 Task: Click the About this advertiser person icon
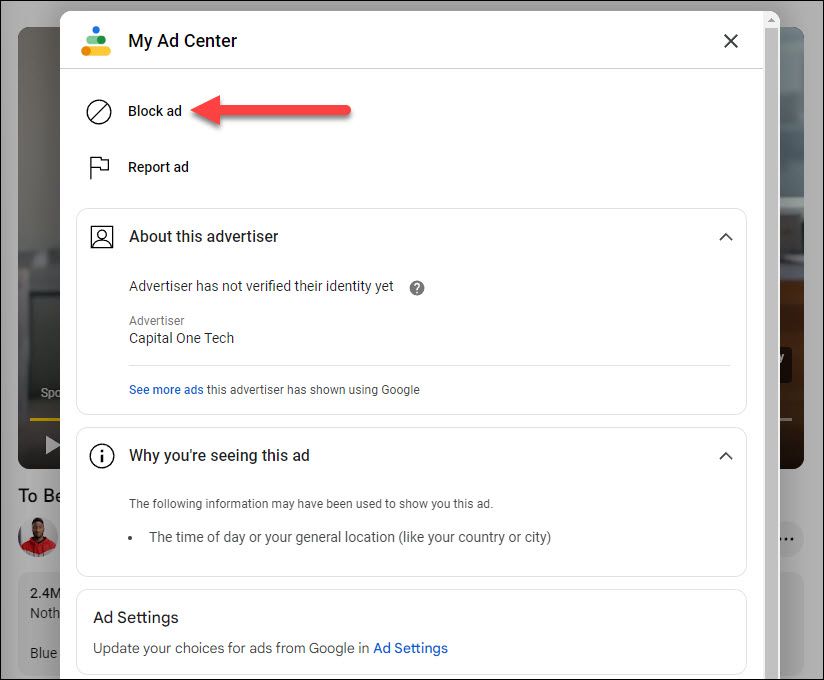(x=101, y=237)
